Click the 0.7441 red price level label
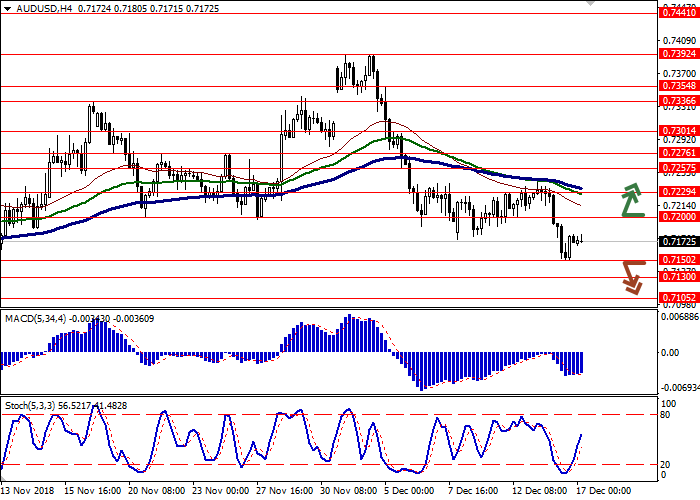This screenshot has width=700, height=500. pyautogui.click(x=677, y=12)
